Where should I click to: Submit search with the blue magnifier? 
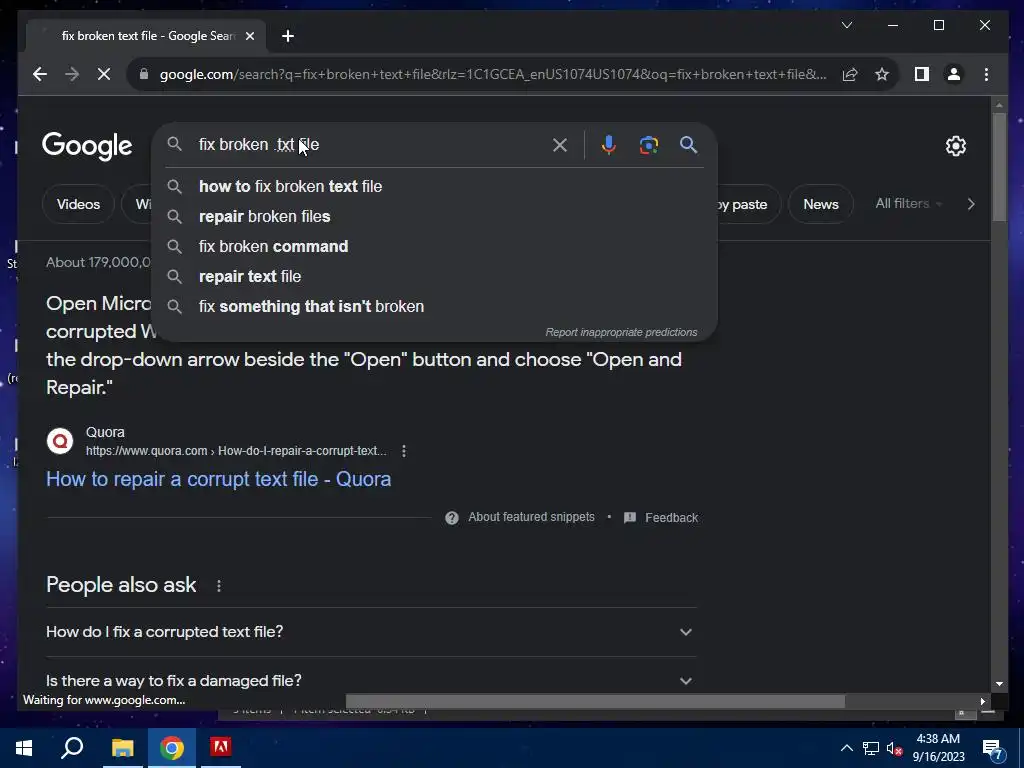[x=688, y=145]
